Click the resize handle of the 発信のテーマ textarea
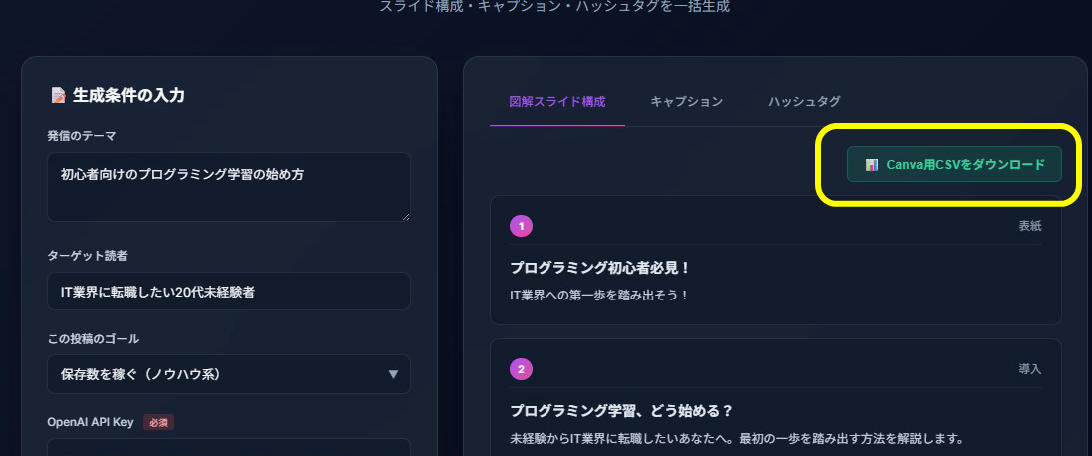This screenshot has height=456, width=1092. coord(405,216)
